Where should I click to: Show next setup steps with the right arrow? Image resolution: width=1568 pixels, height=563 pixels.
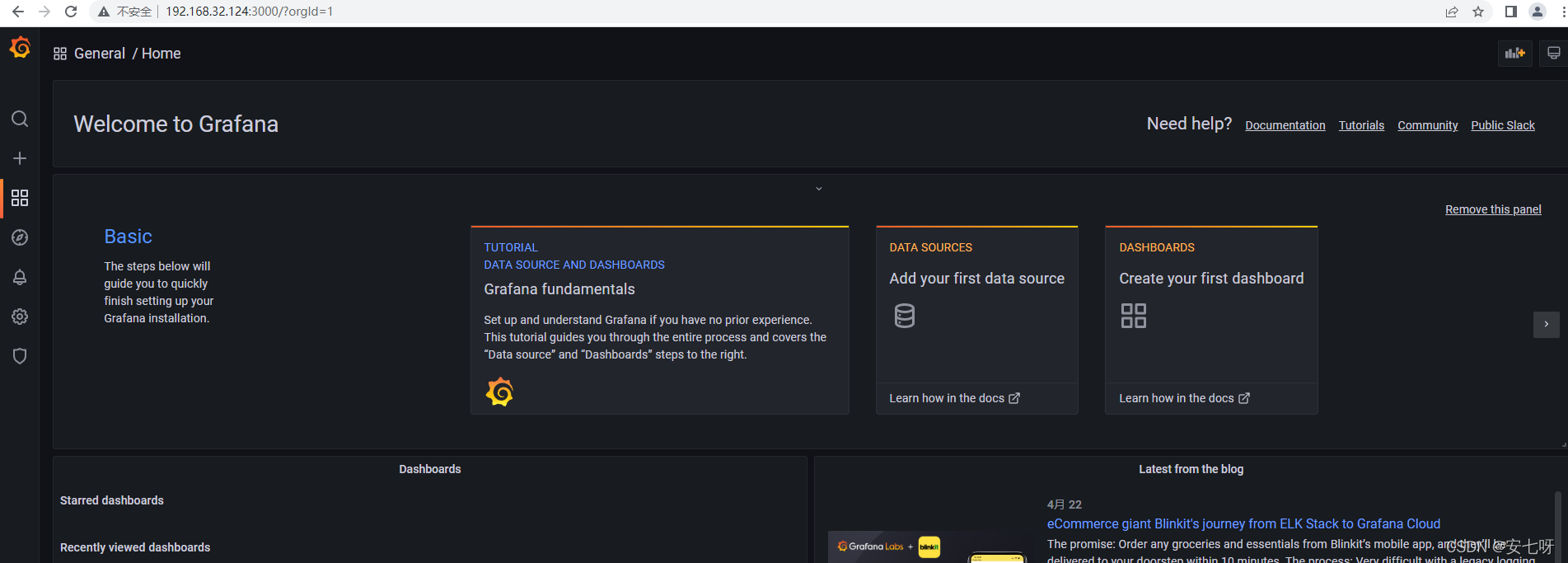pyautogui.click(x=1547, y=324)
